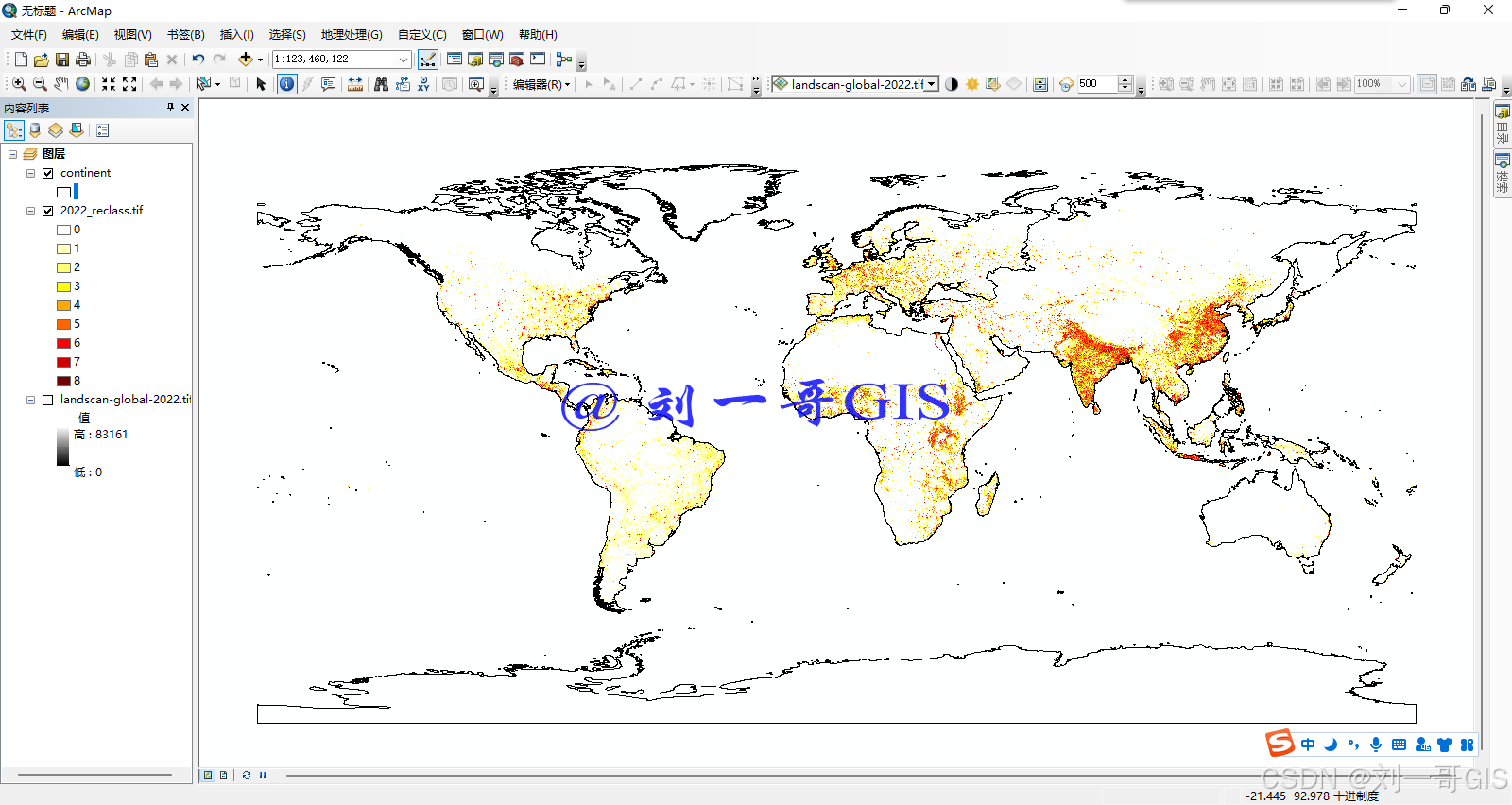Switch to List By Source
The height and width of the screenshot is (805, 1512).
35,130
